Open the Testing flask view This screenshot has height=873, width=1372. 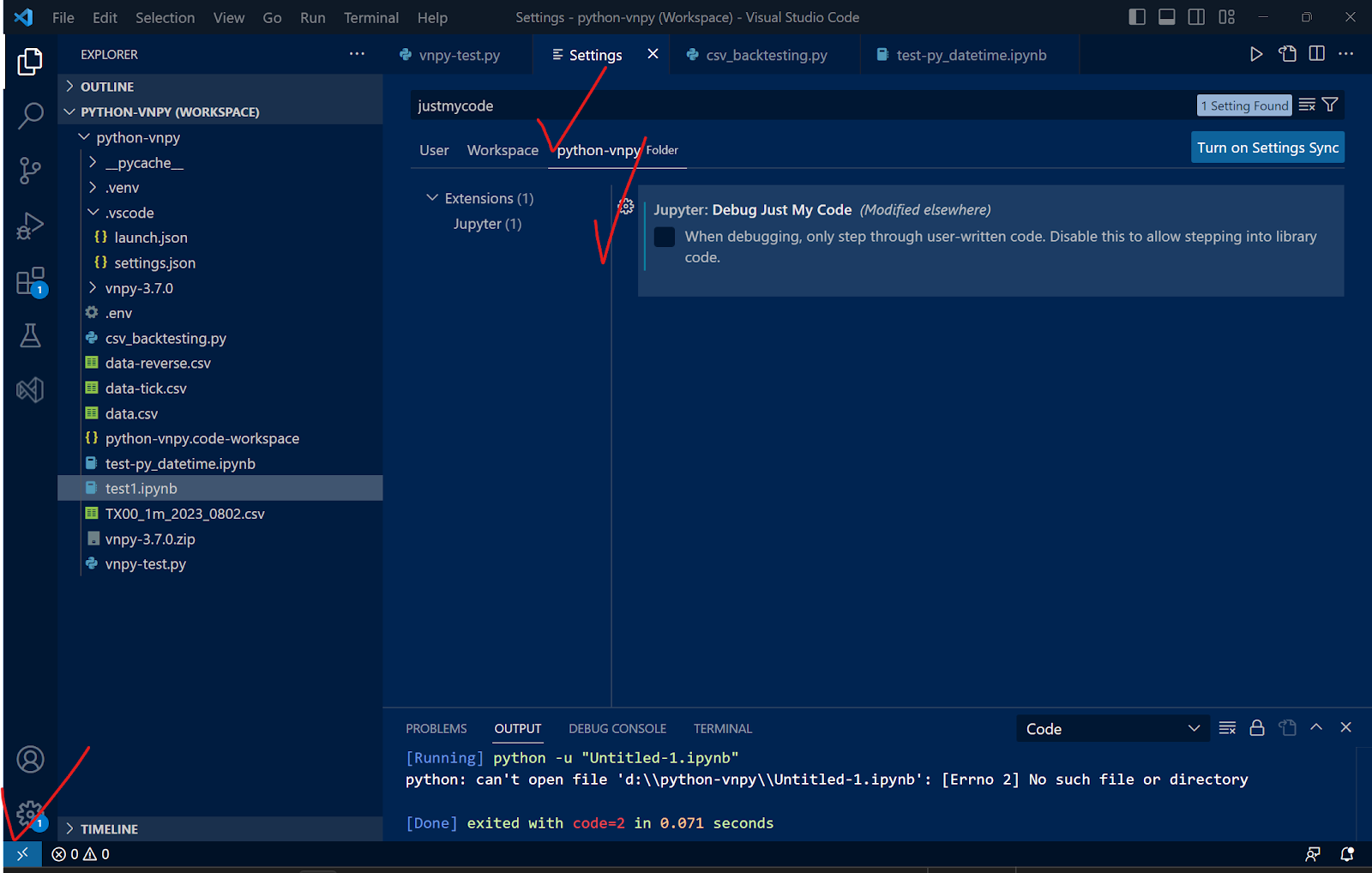click(x=30, y=335)
